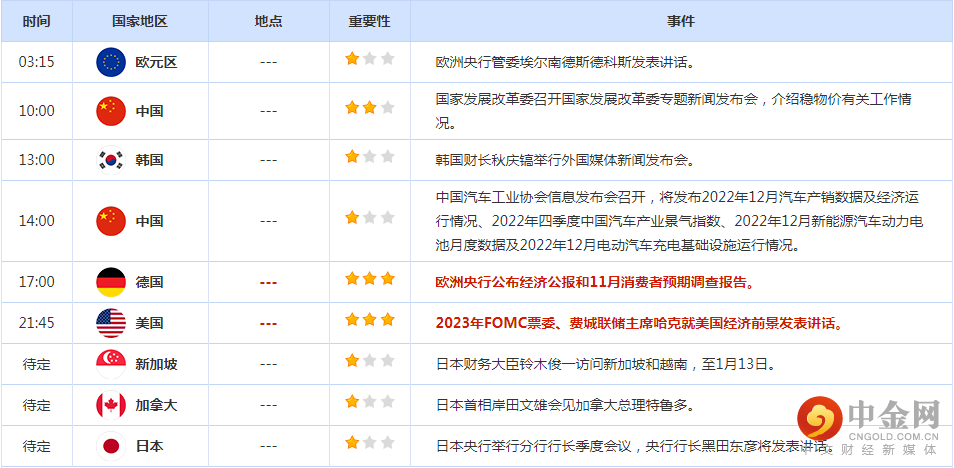Select the 国家地区 column header
The width and height of the screenshot is (954, 468).
[x=140, y=21]
